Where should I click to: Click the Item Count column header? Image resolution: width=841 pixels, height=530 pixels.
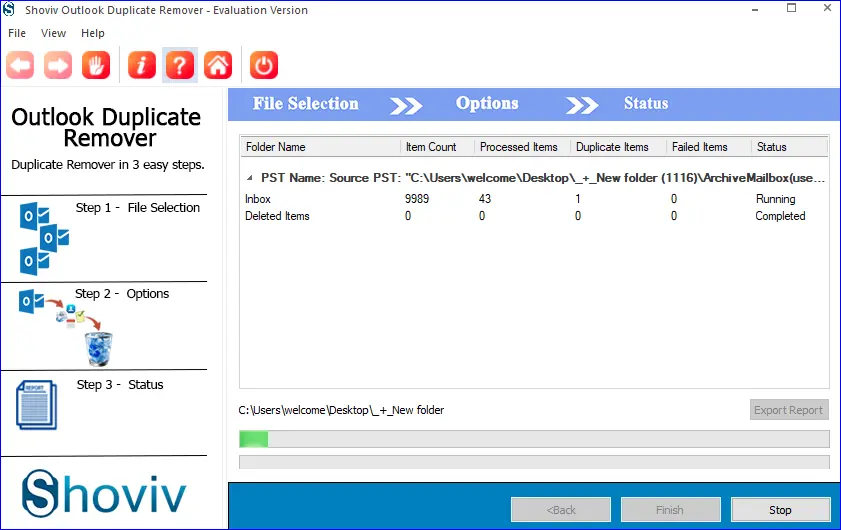[x=437, y=147]
